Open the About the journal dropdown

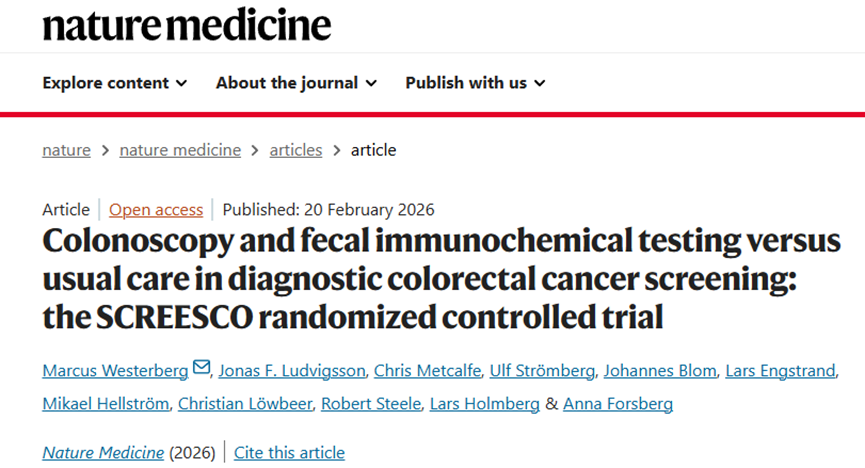pyautogui.click(x=296, y=83)
